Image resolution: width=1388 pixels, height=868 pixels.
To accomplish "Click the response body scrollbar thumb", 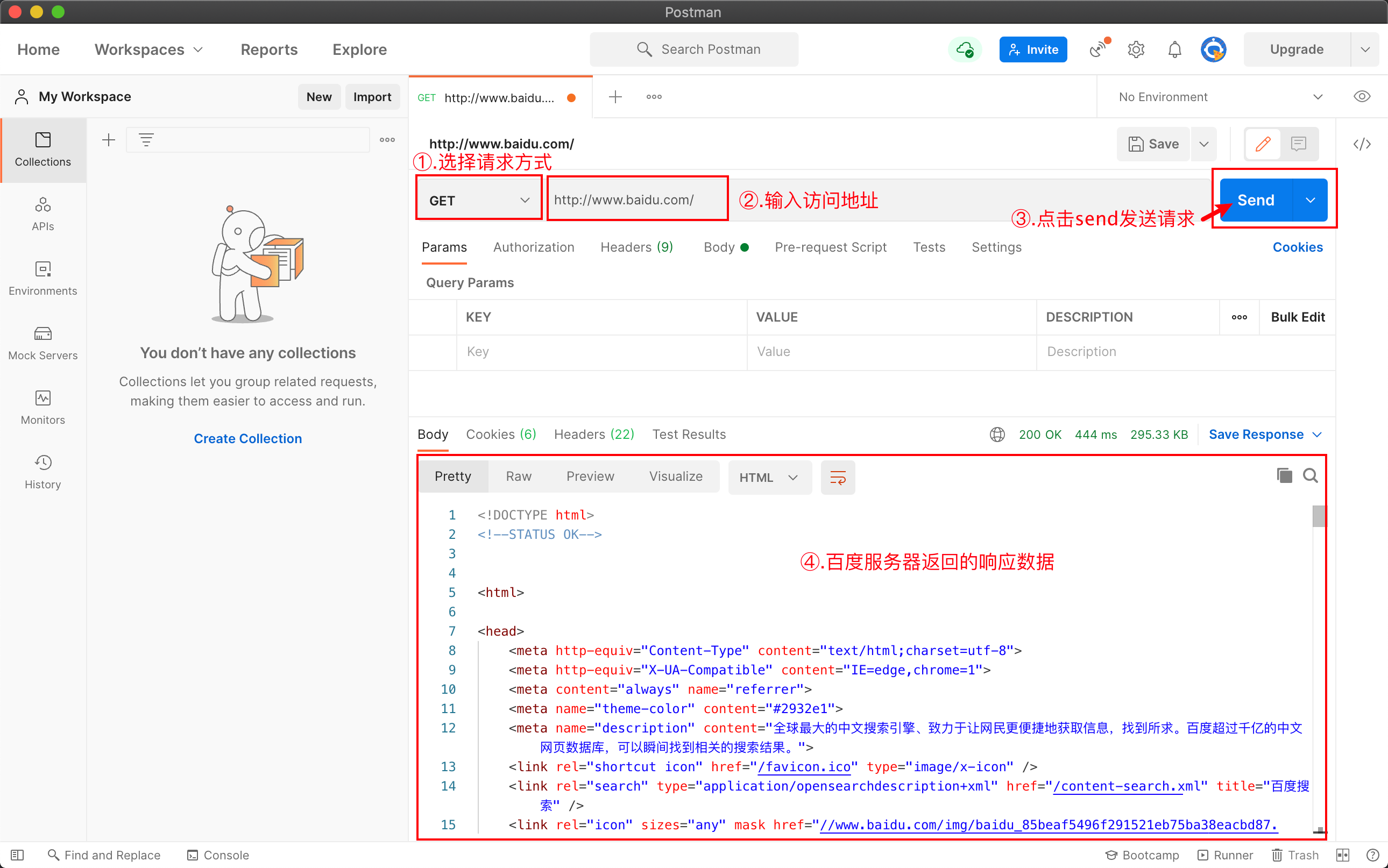I will click(x=1319, y=516).
